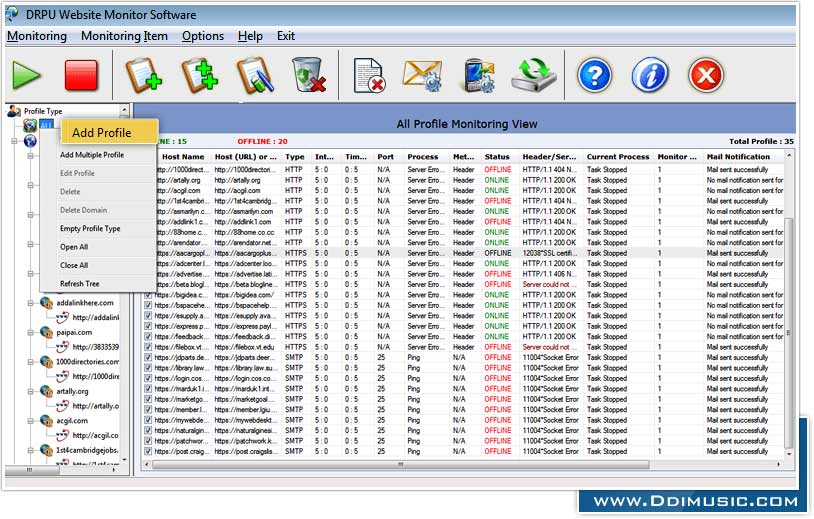Click the refresh drive icon with green arrows

pyautogui.click(x=534, y=75)
